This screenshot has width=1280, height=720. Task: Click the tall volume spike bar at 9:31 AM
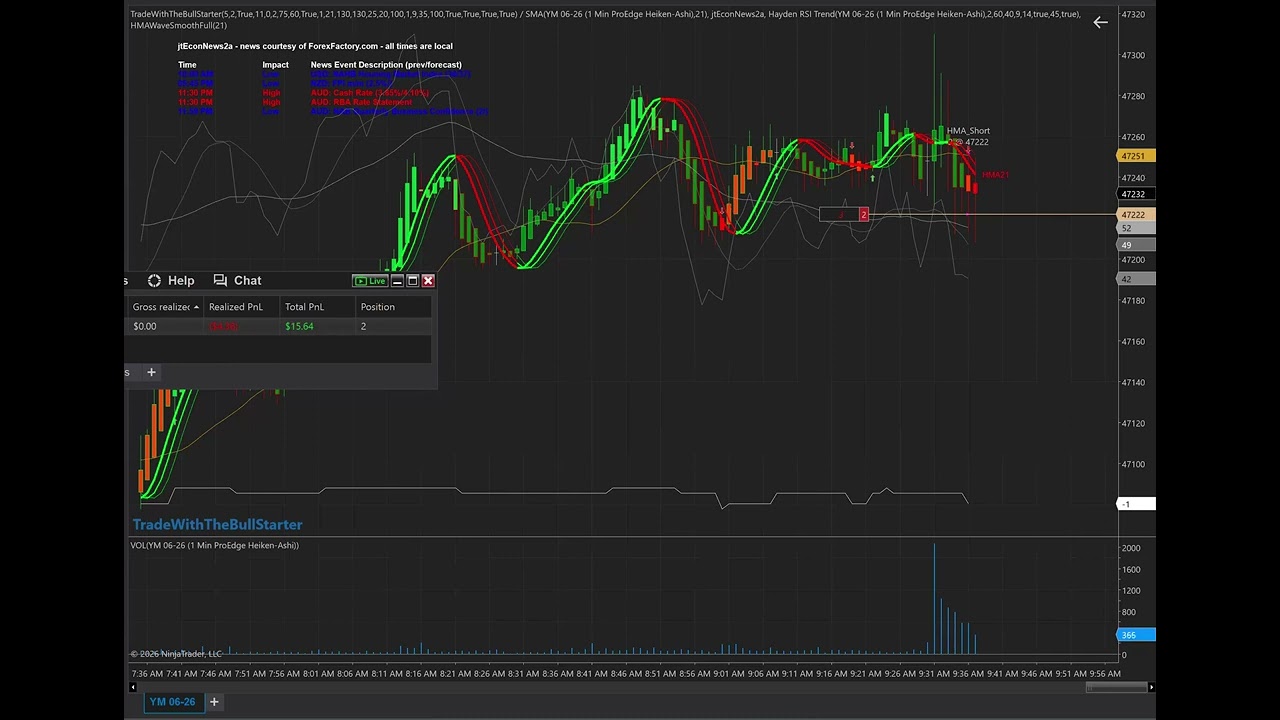934,600
